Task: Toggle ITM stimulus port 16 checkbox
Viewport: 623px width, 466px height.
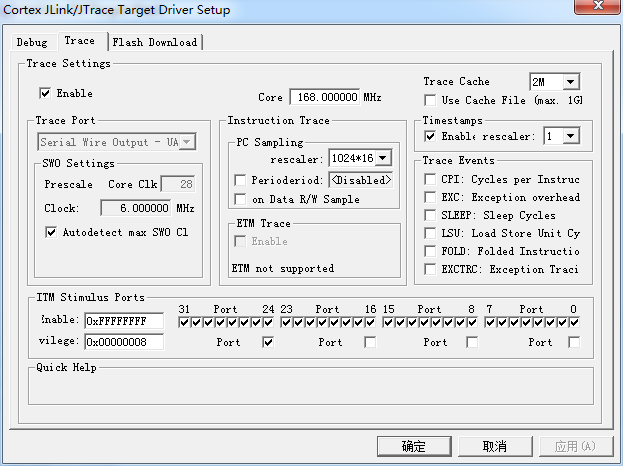Action: 370,323
